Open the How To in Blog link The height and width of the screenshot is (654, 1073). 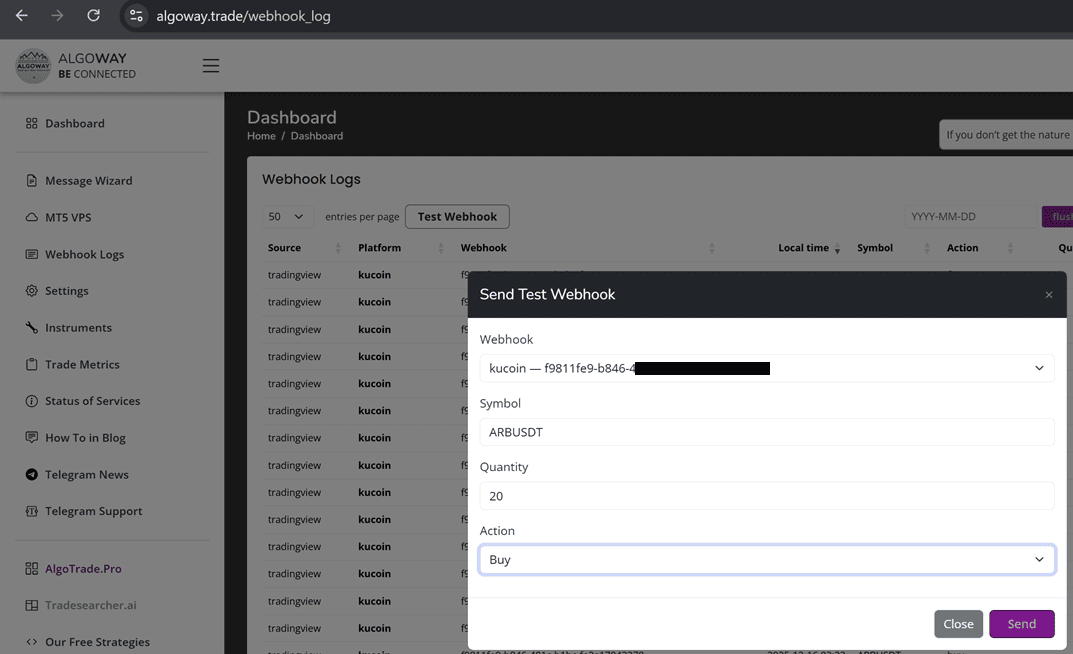tap(85, 438)
